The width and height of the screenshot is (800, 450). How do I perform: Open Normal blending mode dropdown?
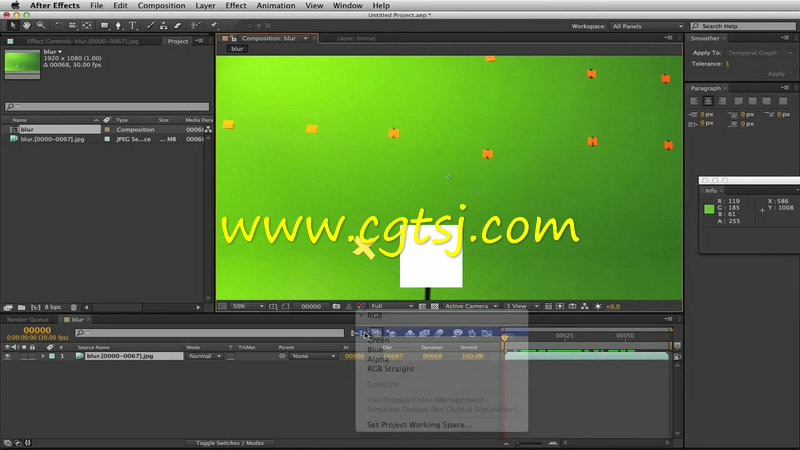205,356
